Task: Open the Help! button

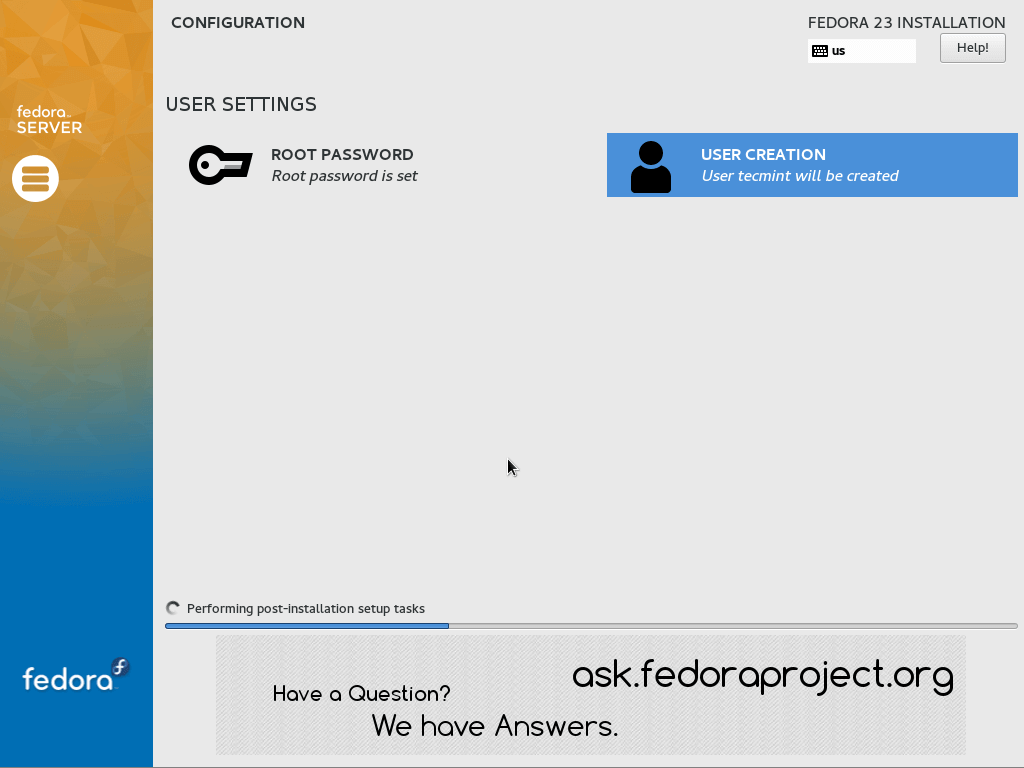Action: coord(972,48)
